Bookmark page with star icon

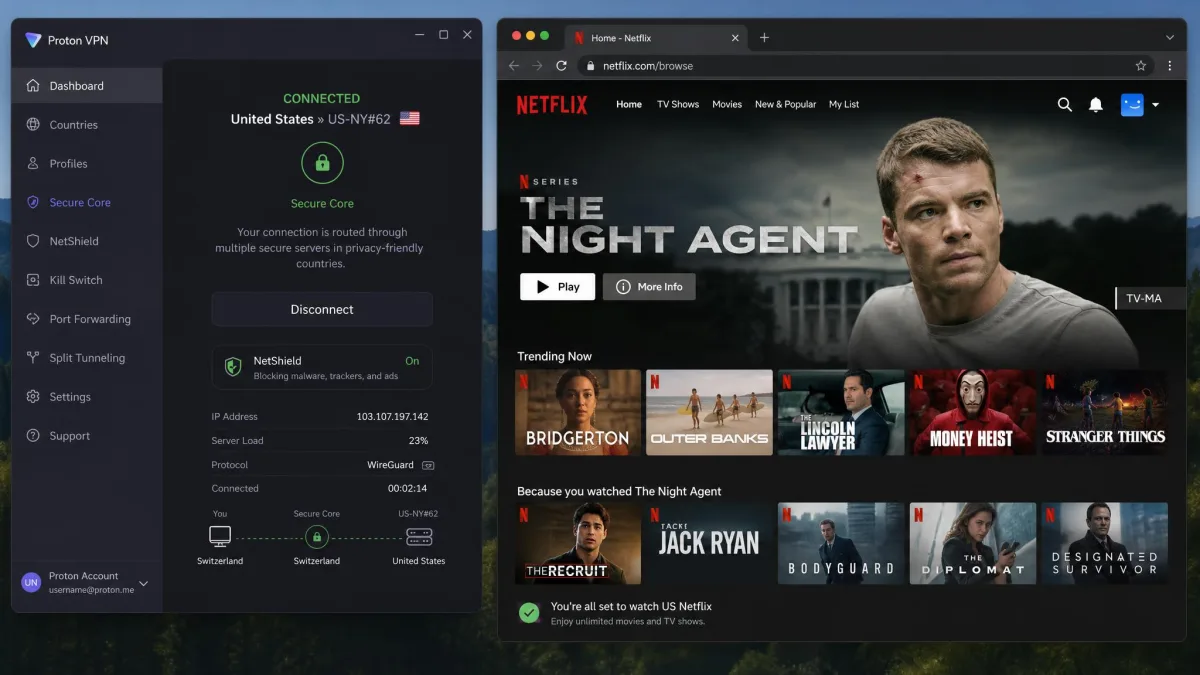(1141, 66)
